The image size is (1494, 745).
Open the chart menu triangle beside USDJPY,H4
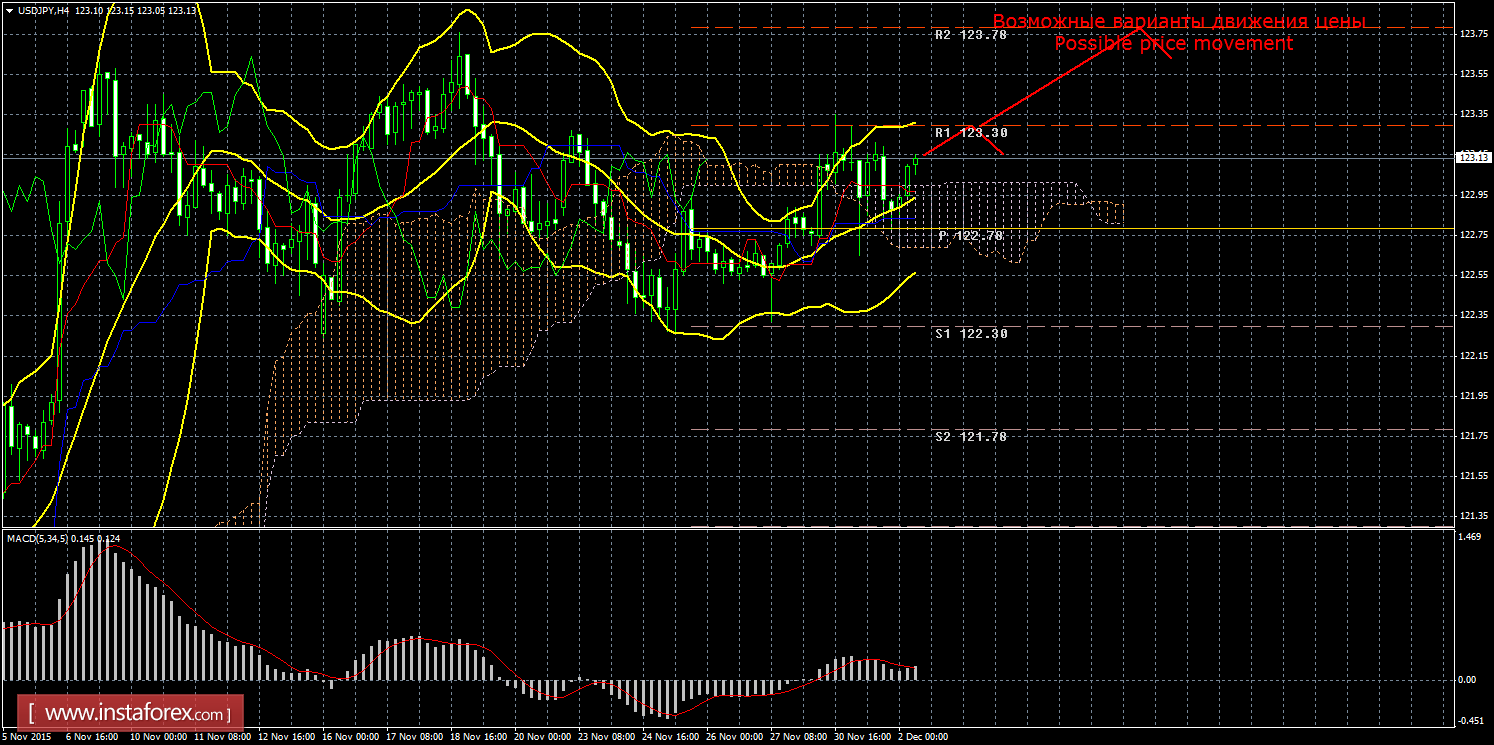(9, 9)
